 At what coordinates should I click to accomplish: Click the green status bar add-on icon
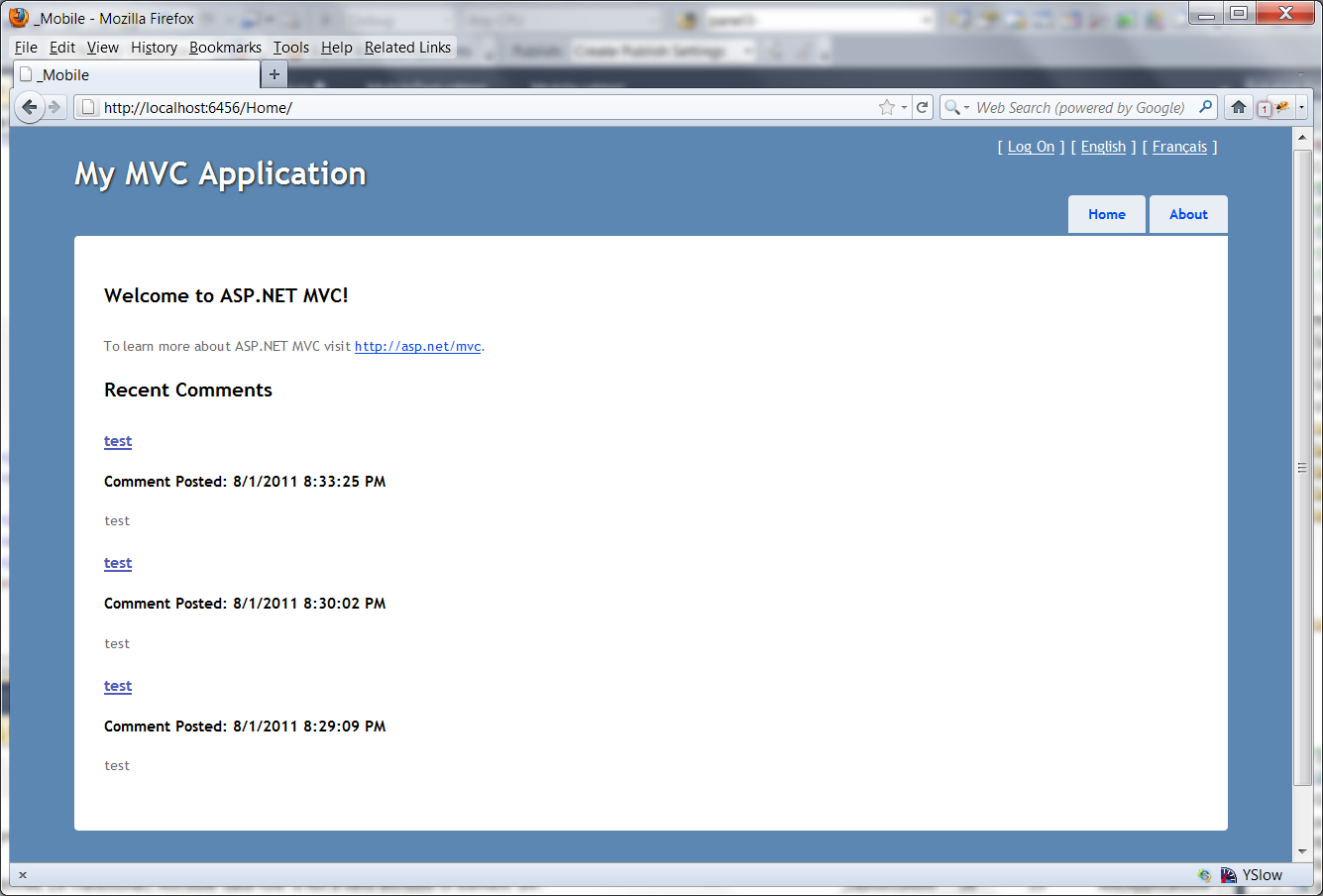click(x=1204, y=875)
